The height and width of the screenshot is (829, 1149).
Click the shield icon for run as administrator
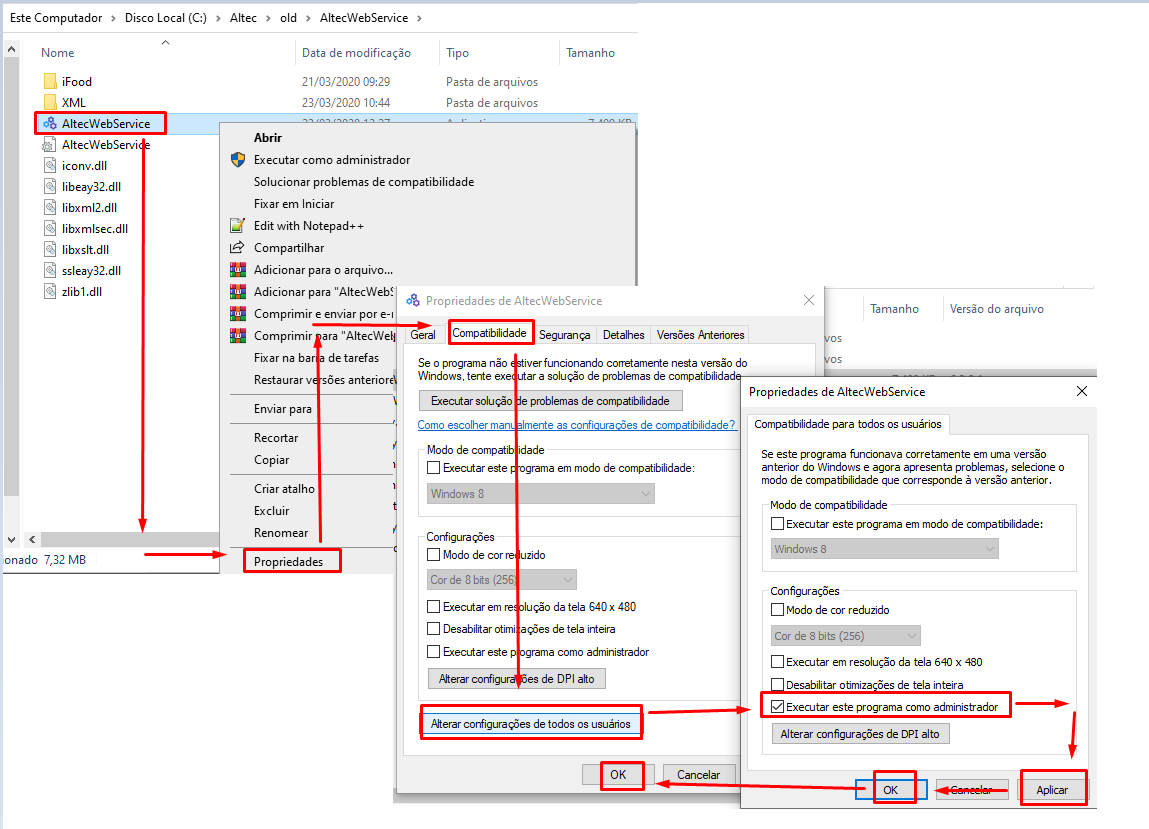coord(237,160)
